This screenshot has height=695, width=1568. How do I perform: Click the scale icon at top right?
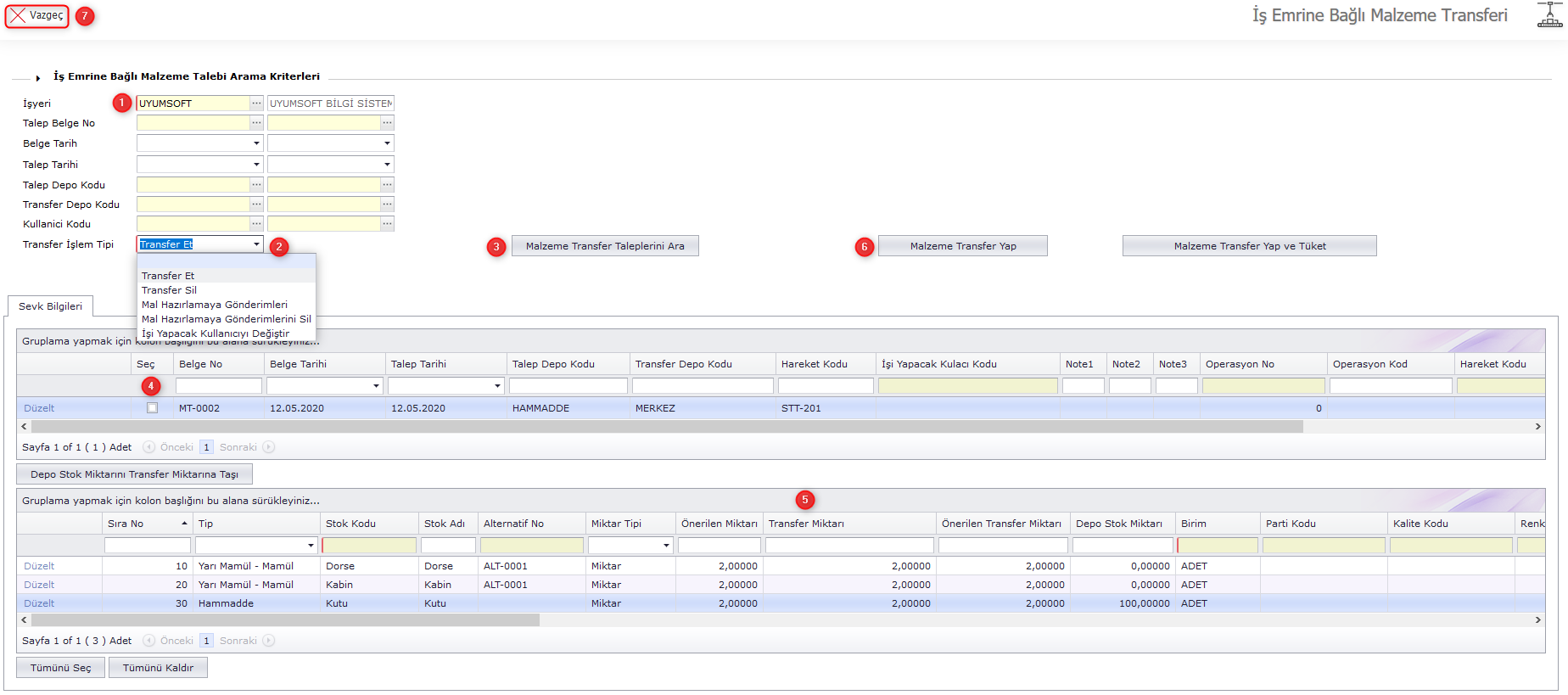[x=1549, y=15]
